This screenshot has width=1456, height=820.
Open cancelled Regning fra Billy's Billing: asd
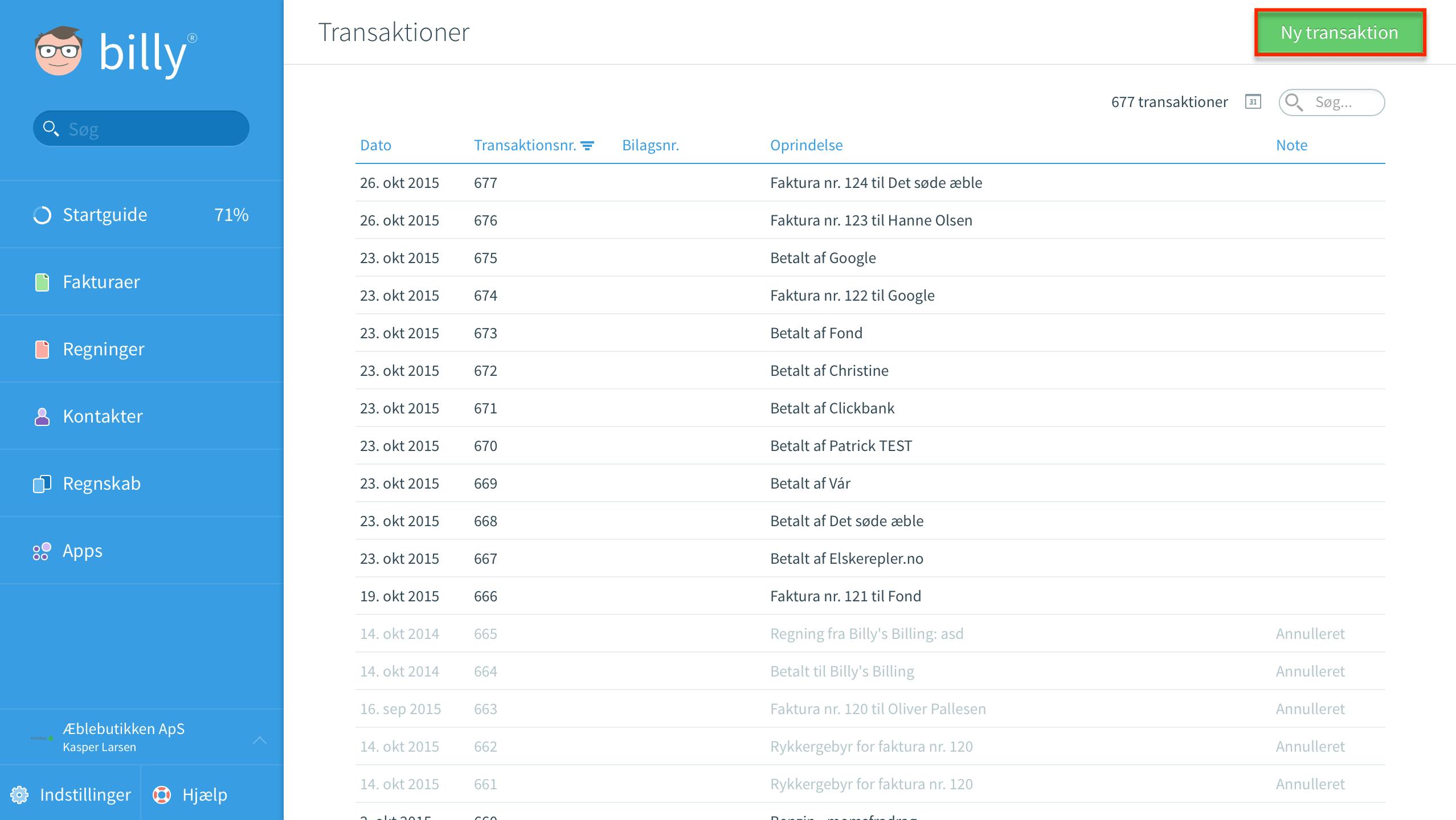(870, 634)
